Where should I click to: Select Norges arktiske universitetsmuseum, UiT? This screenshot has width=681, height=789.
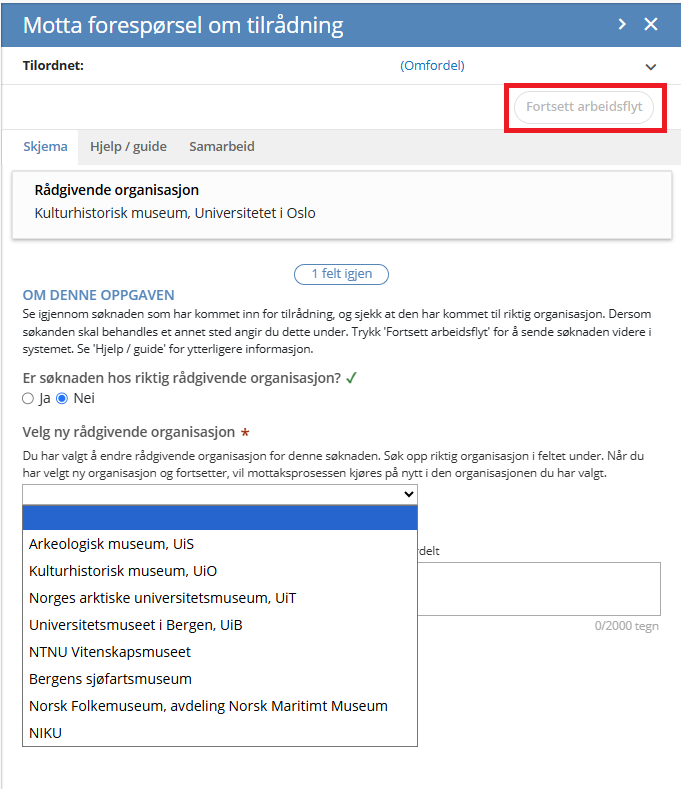(x=162, y=598)
